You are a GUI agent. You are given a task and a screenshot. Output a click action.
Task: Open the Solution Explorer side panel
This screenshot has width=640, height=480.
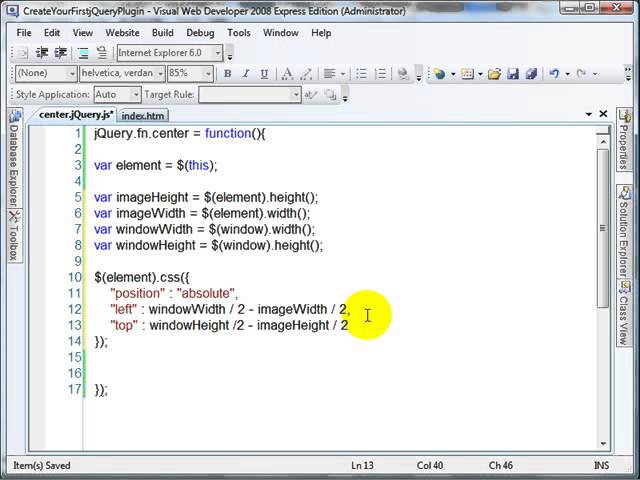pyautogui.click(x=624, y=231)
